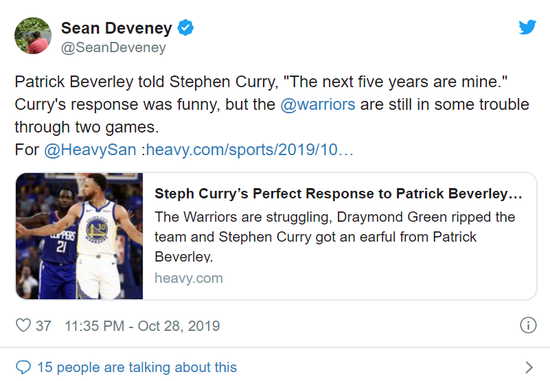Open the 11:35 PM - Oct 28, 2019 timestamp

[x=142, y=326]
